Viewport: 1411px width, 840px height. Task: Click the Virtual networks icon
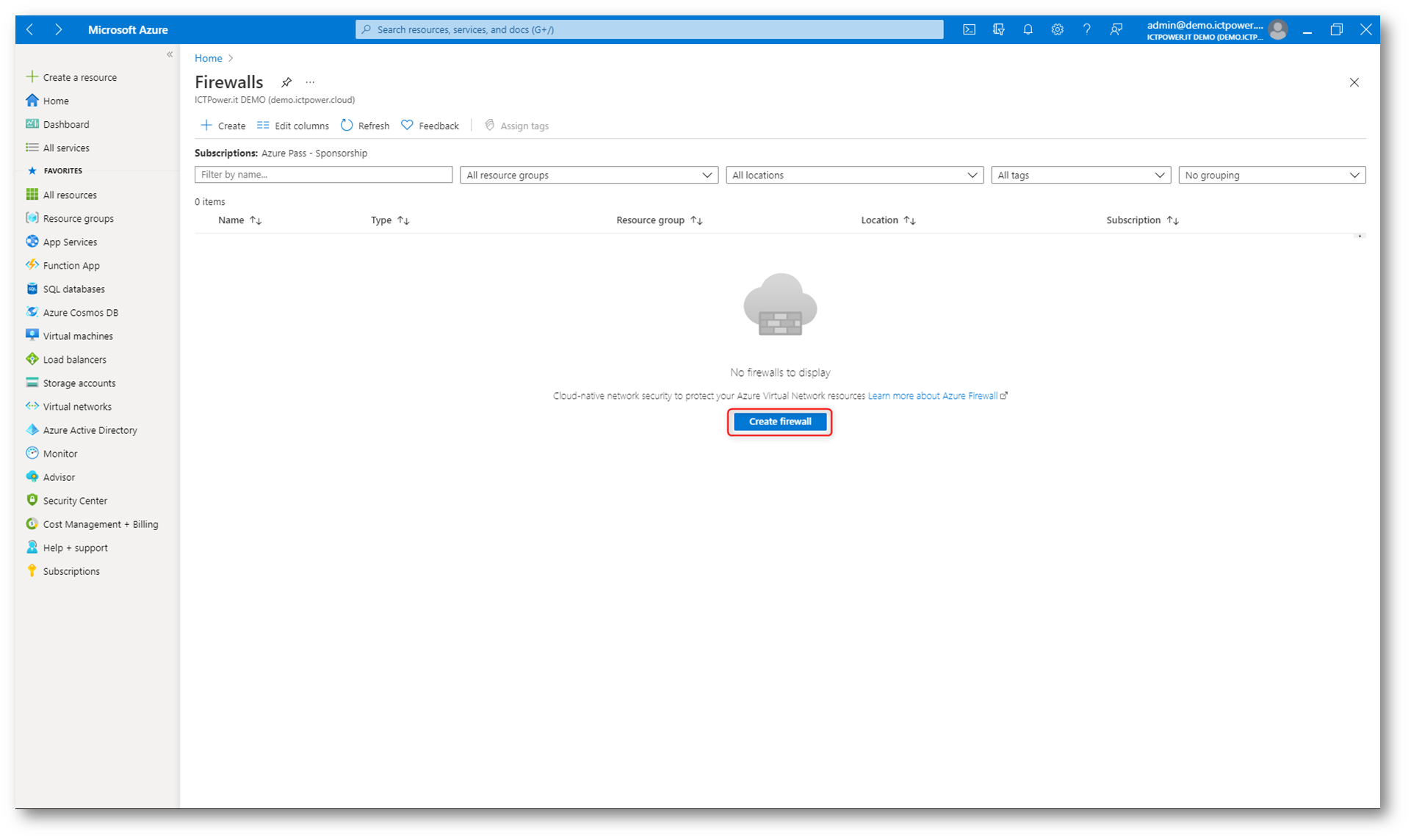coord(32,406)
